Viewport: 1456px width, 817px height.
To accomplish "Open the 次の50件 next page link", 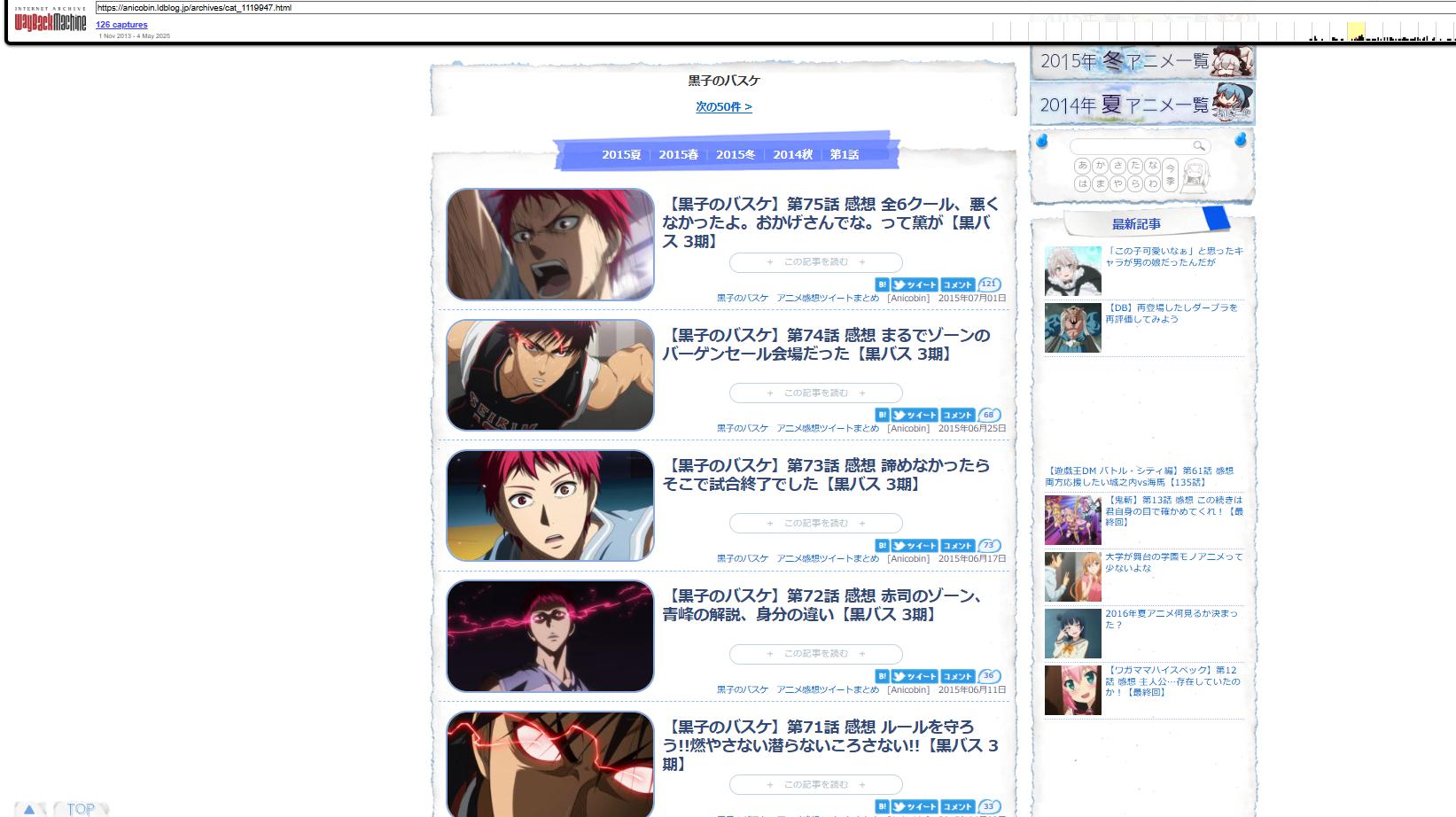I will [724, 107].
